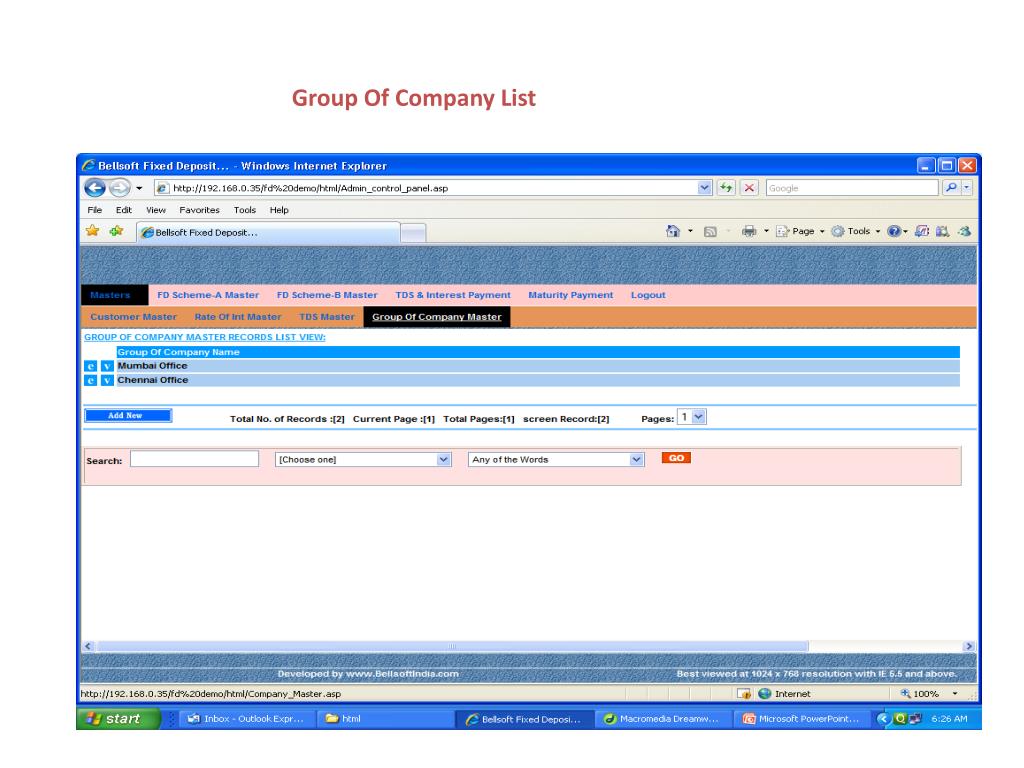Open the Help menu

point(279,210)
